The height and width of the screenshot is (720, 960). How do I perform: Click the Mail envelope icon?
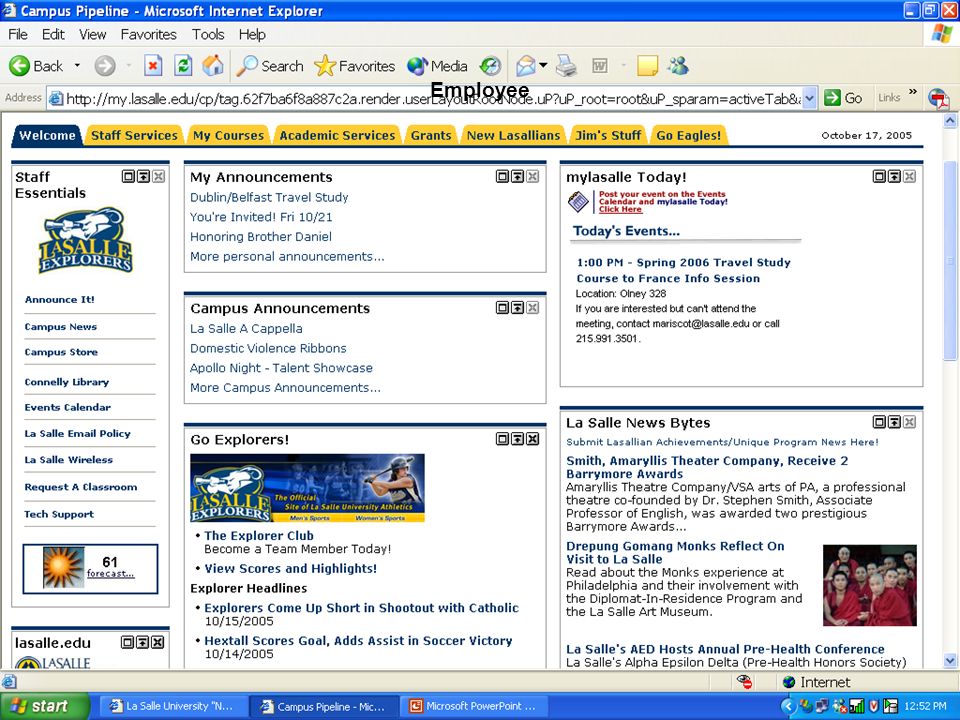[x=525, y=66]
